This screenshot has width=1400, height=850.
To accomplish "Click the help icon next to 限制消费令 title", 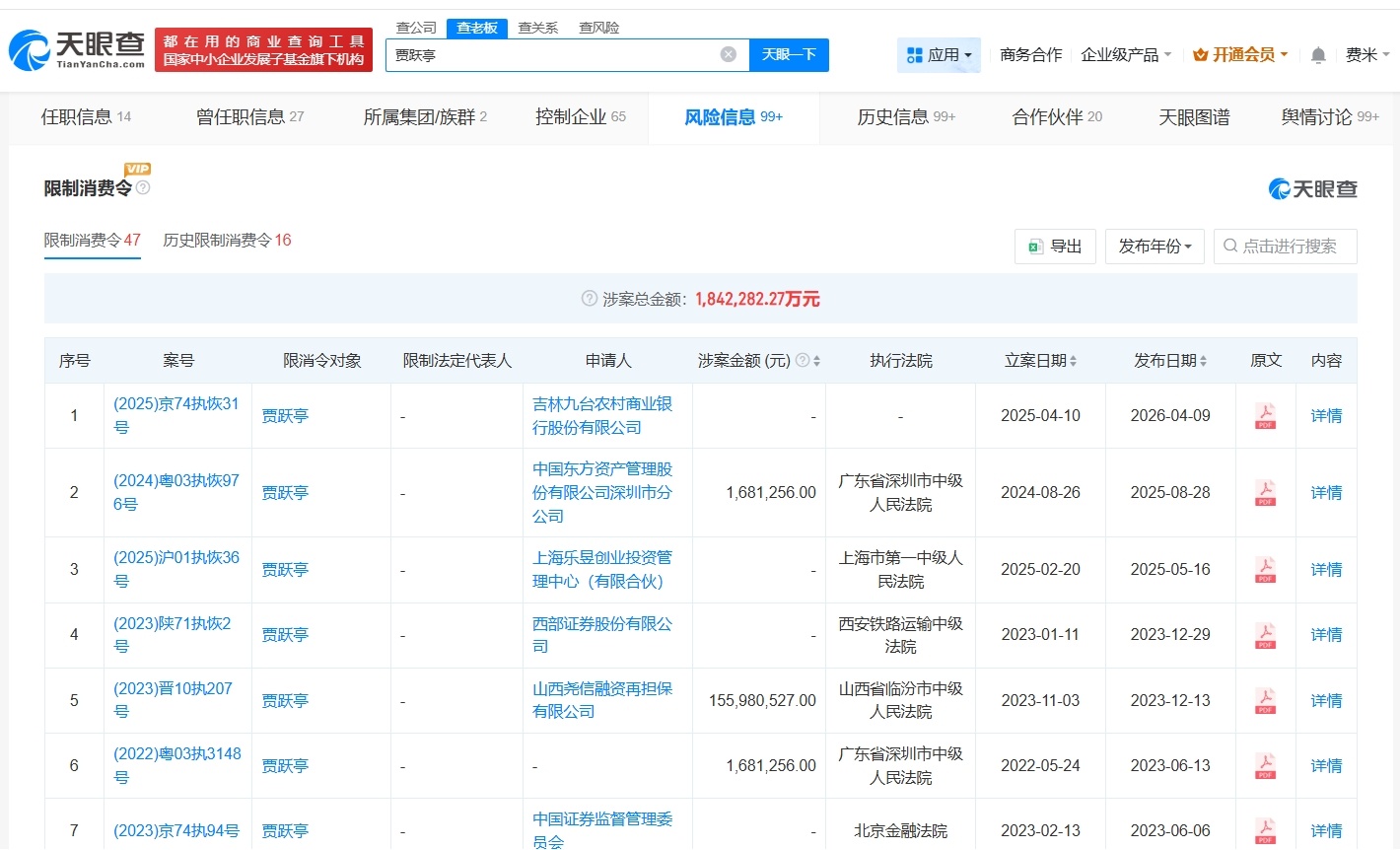I will pos(143,187).
